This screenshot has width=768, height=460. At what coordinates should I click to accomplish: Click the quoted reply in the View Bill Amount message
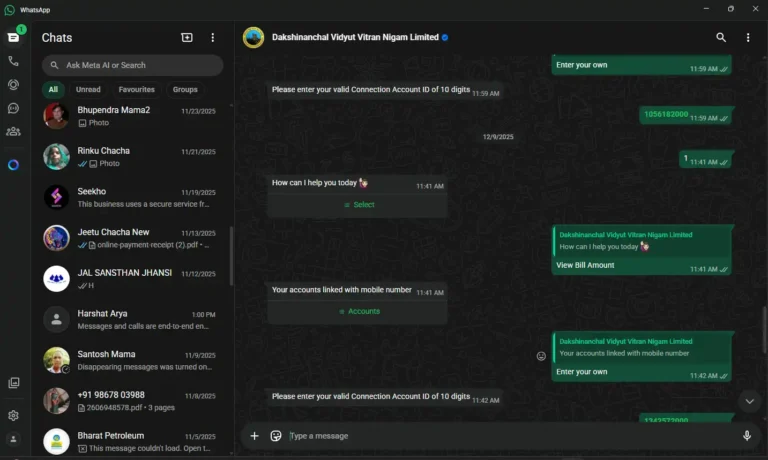[642, 241]
